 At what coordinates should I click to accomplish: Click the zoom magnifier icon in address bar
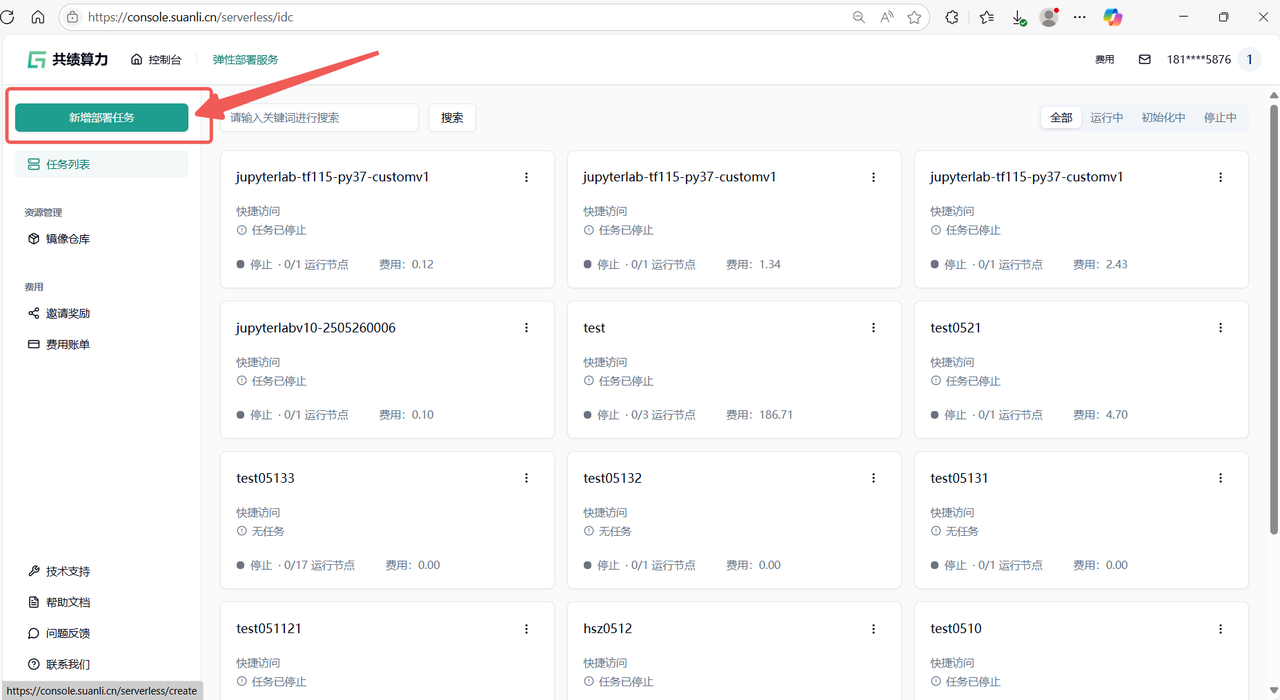tap(859, 17)
